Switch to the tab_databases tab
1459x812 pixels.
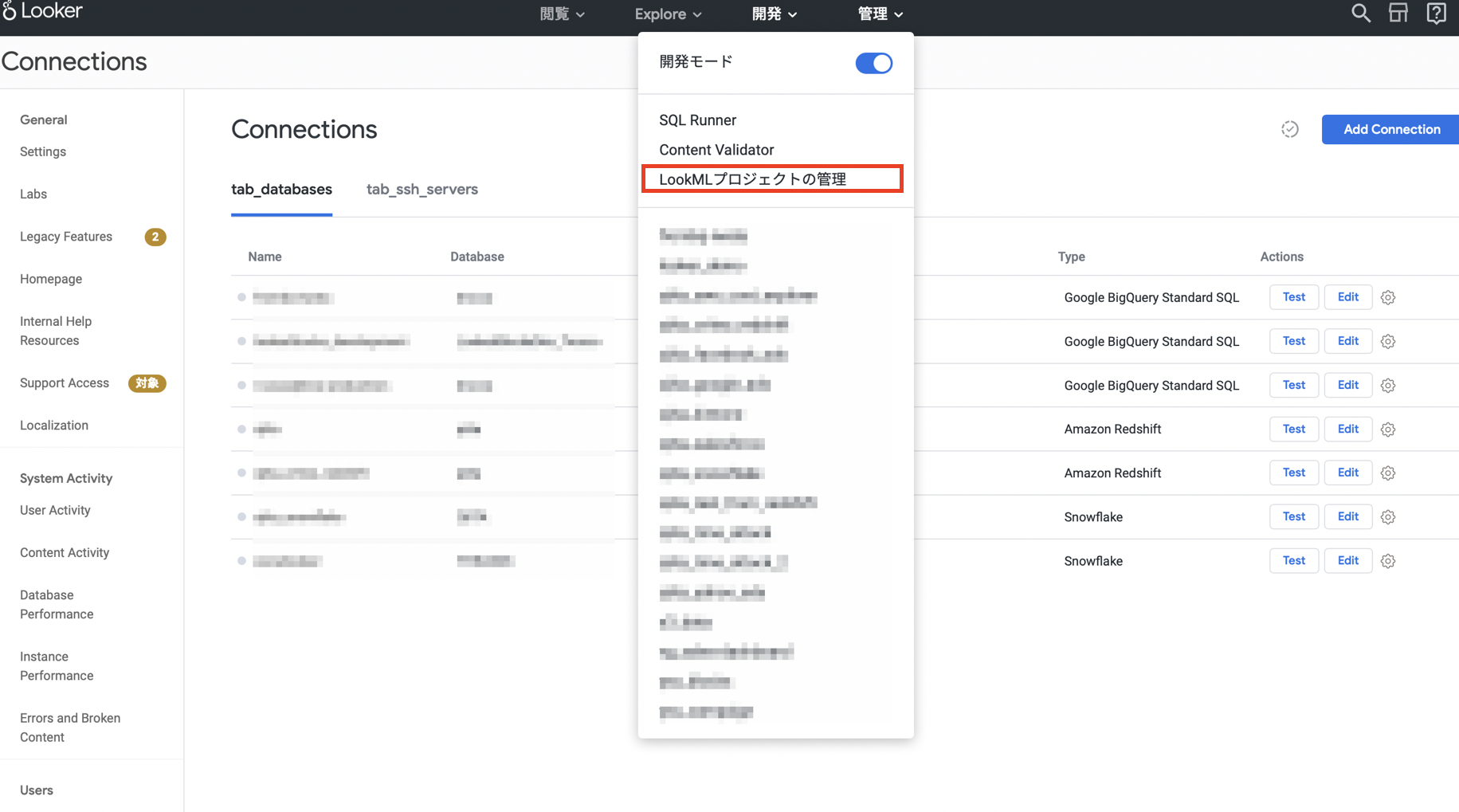281,190
